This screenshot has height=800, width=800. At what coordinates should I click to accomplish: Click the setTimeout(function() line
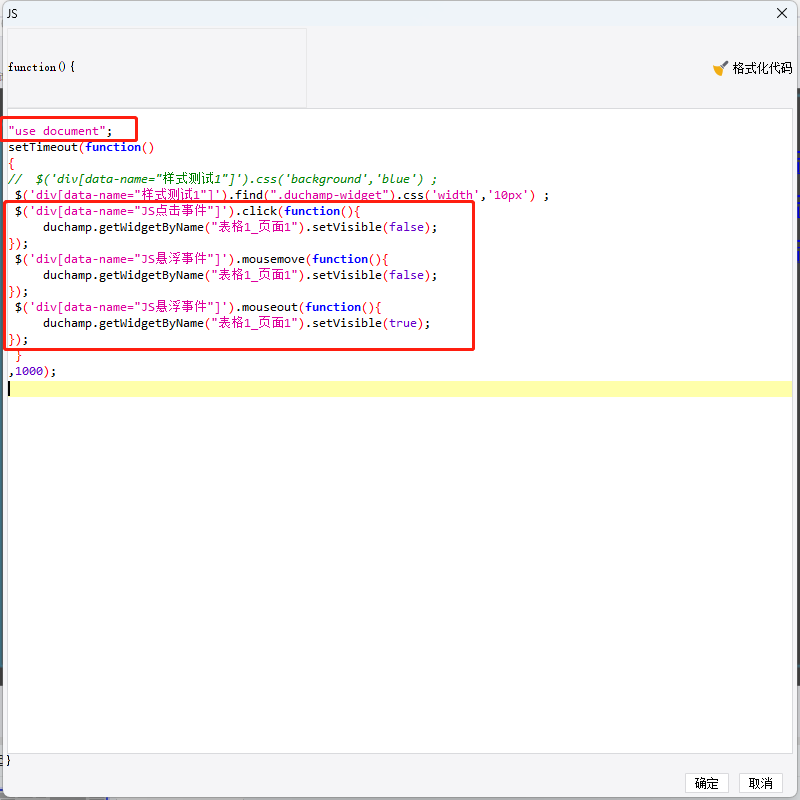81,147
